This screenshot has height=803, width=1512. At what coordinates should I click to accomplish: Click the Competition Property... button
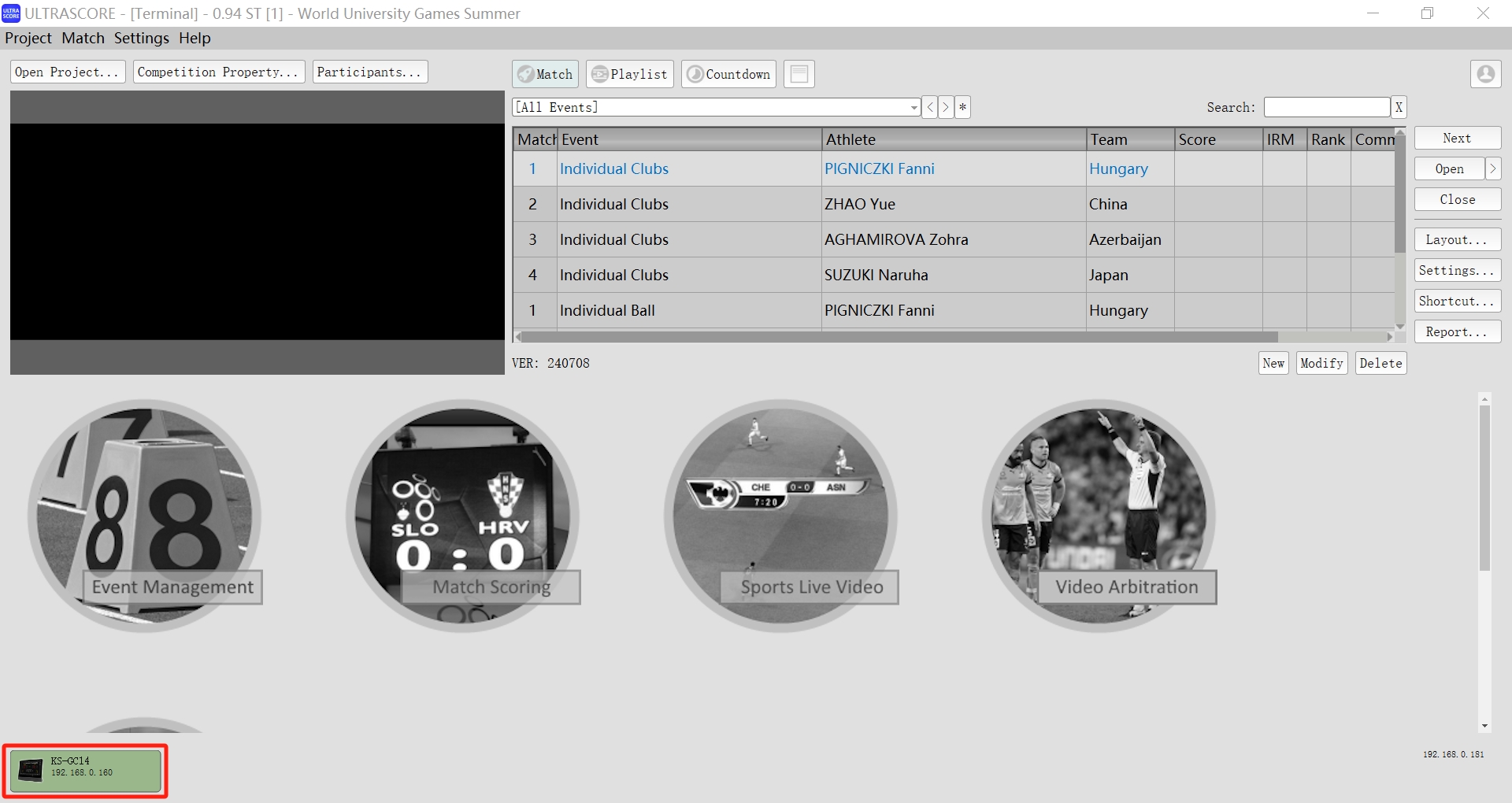pyautogui.click(x=218, y=72)
